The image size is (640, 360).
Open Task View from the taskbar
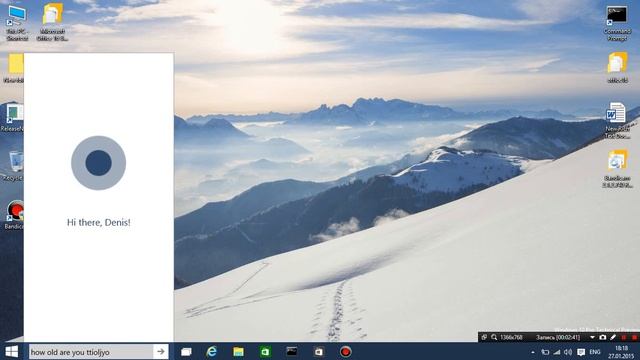point(186,351)
